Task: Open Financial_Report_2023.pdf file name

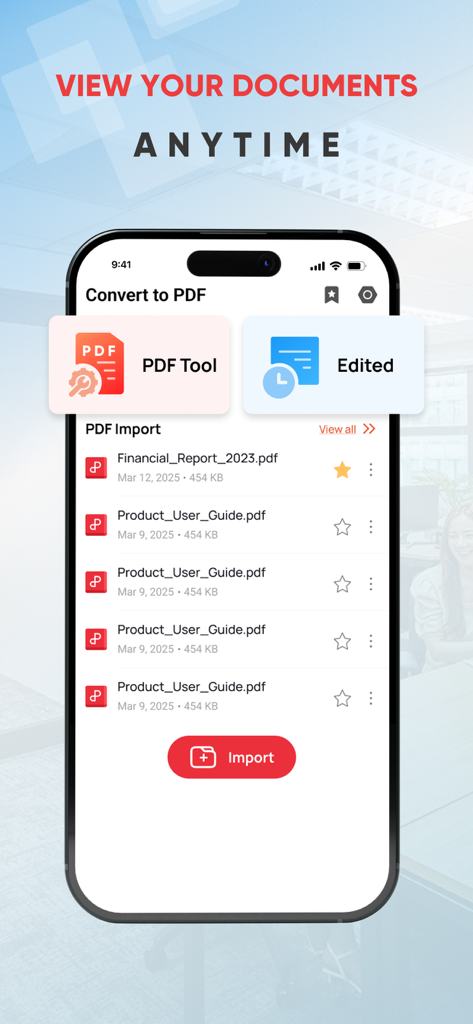Action: pos(197,458)
